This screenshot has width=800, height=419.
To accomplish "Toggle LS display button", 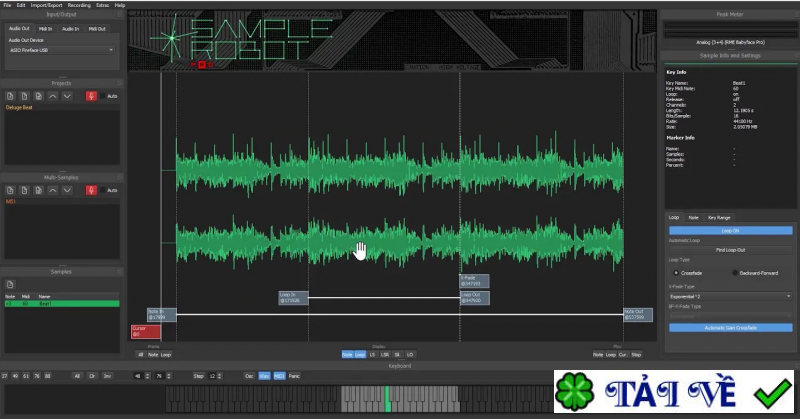I will click(372, 355).
